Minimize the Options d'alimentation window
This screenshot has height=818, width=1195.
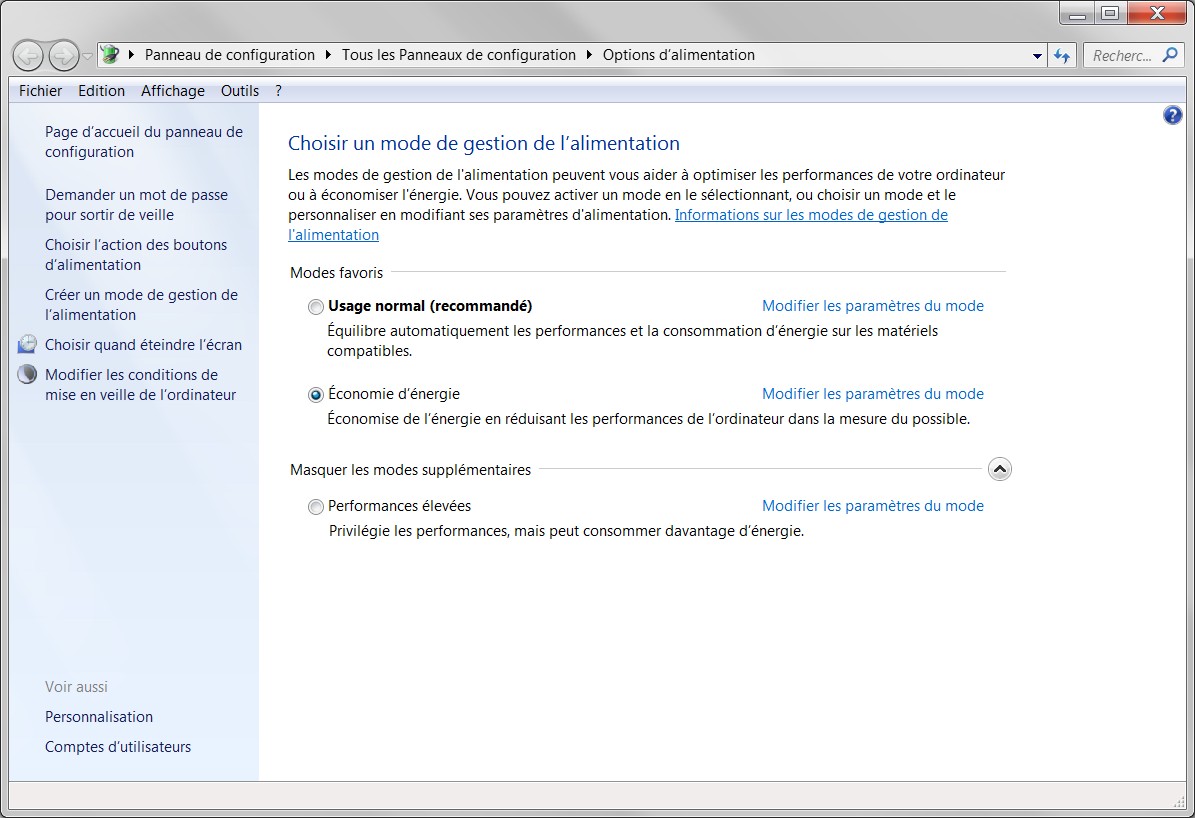[1077, 13]
